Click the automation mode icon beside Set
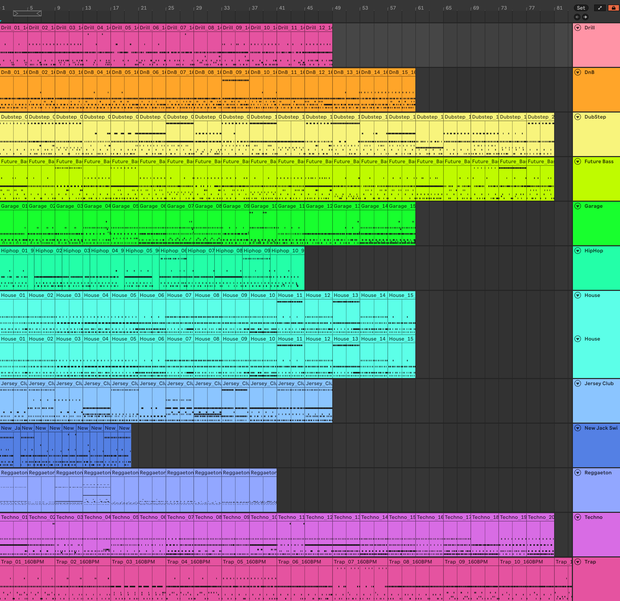This screenshot has width=620, height=601. [x=599, y=8]
